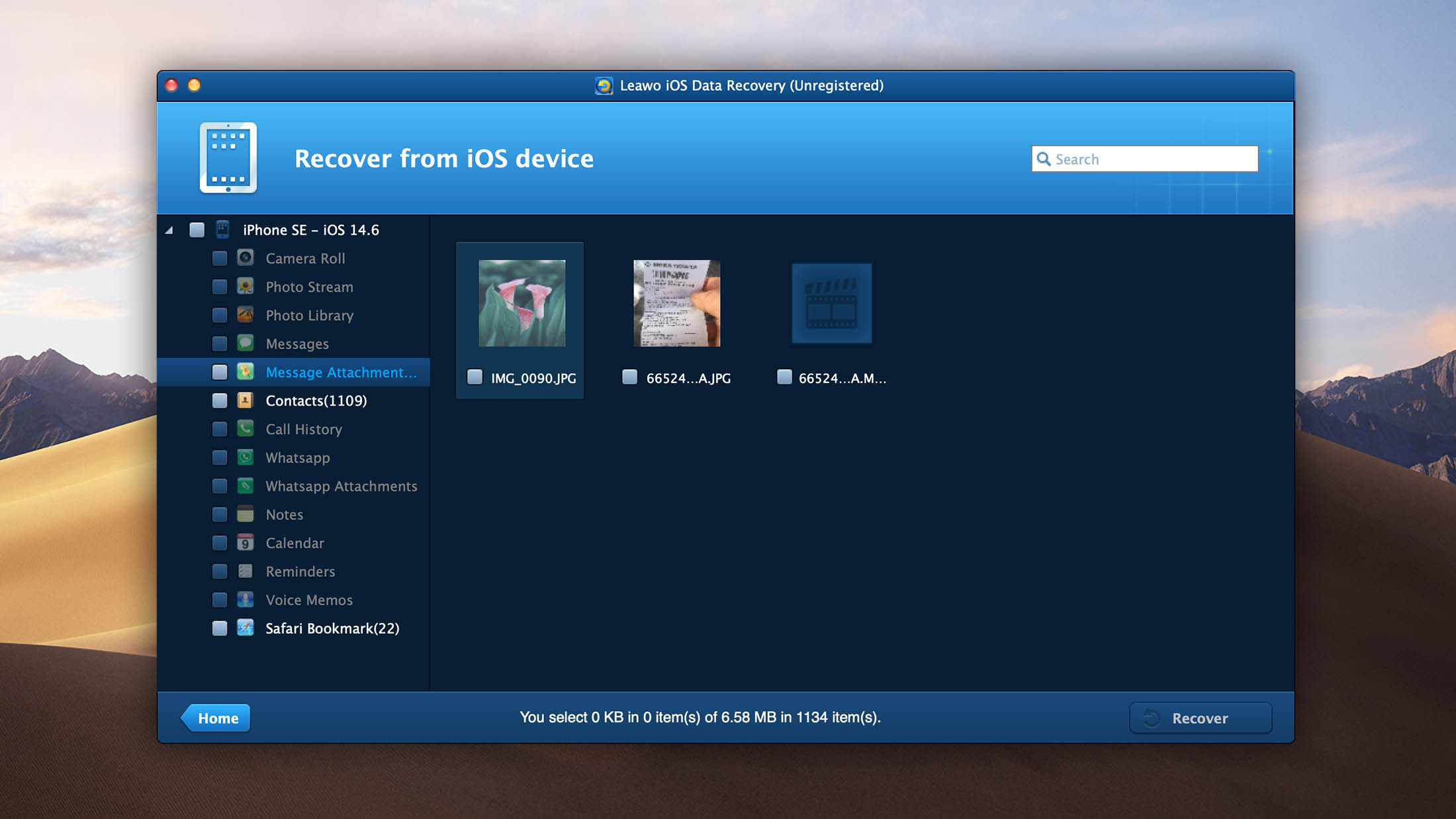Check the Safari Bookmark(22) checkbox

click(x=220, y=628)
